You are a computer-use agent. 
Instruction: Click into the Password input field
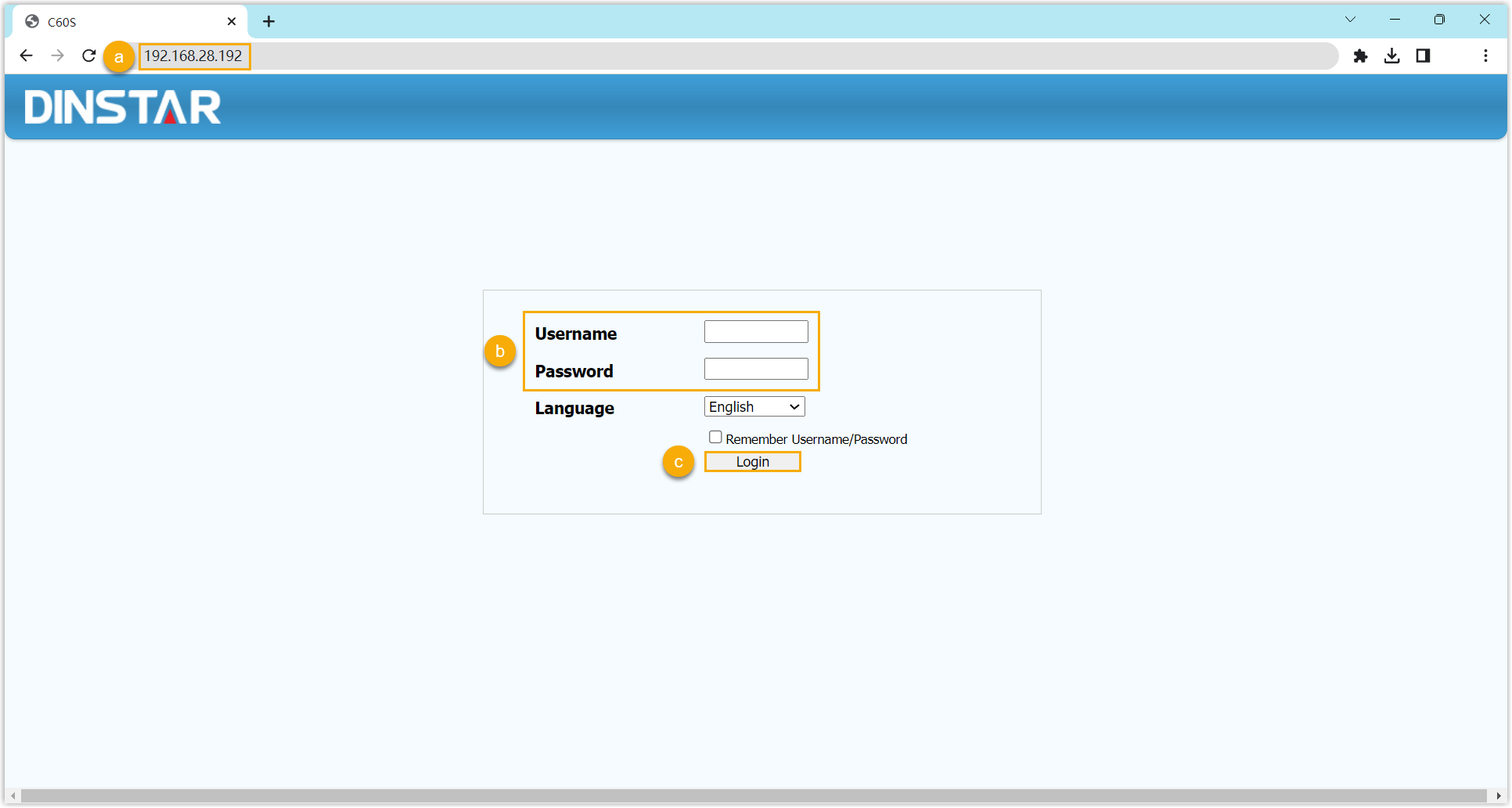(756, 370)
